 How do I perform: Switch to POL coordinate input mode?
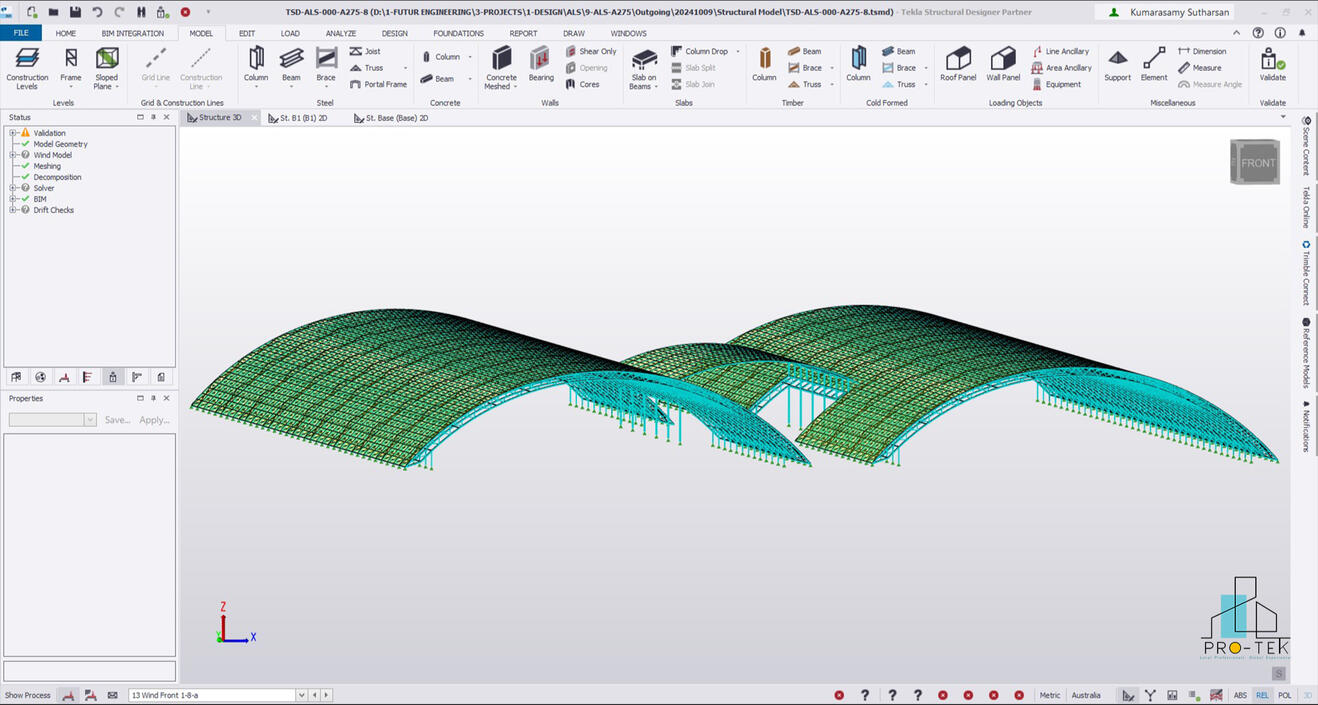1283,694
